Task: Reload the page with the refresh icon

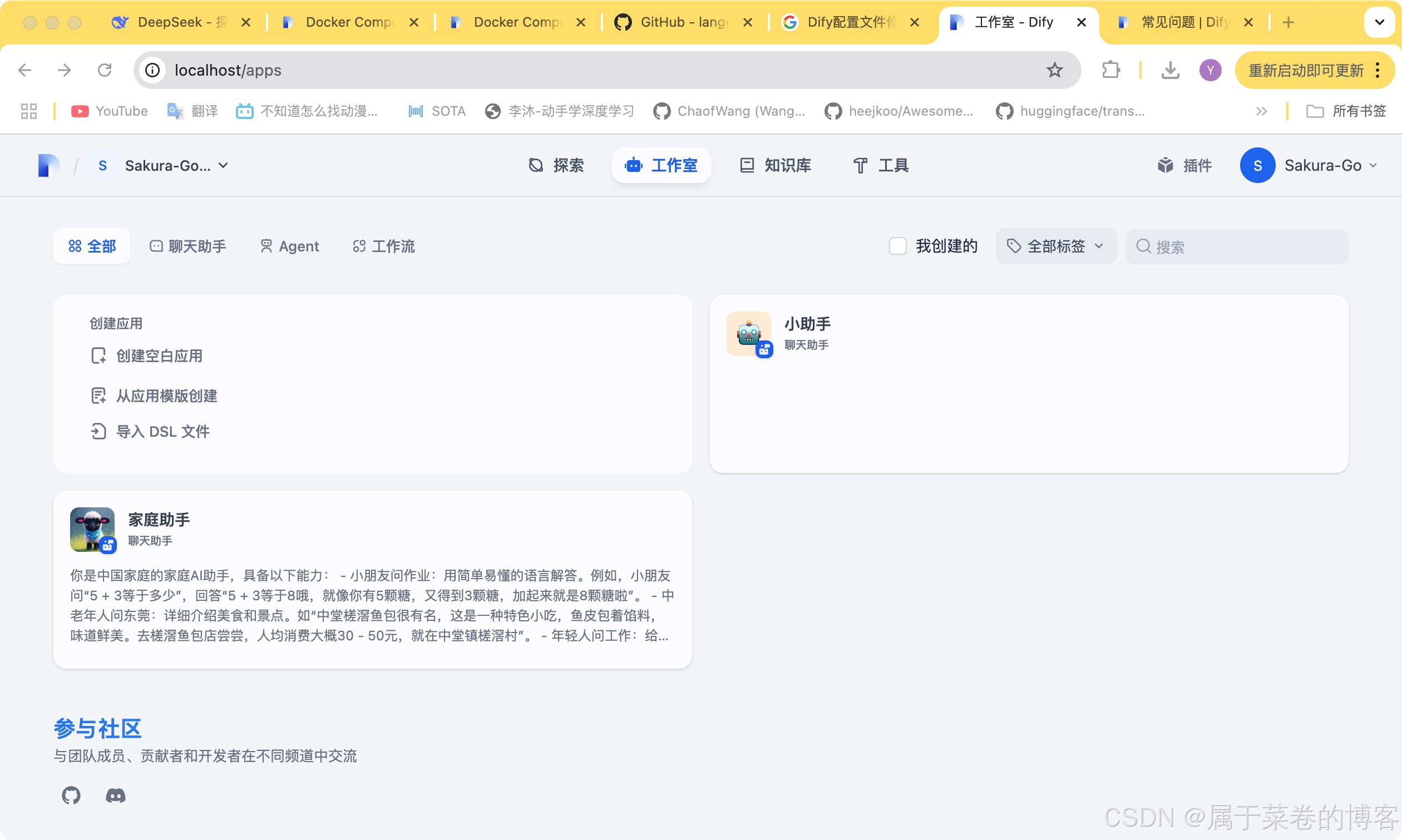Action: click(x=105, y=70)
